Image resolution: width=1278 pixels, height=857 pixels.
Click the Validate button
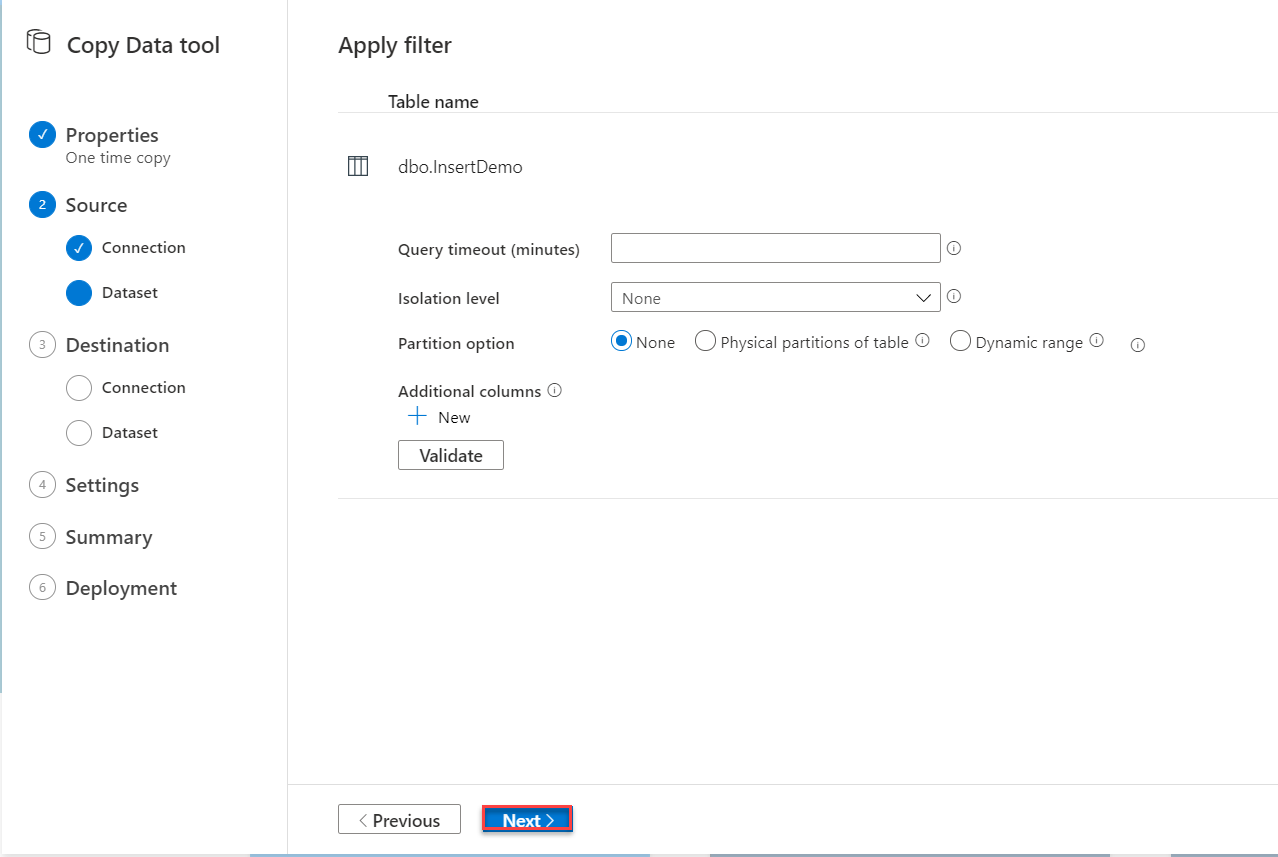[450, 455]
